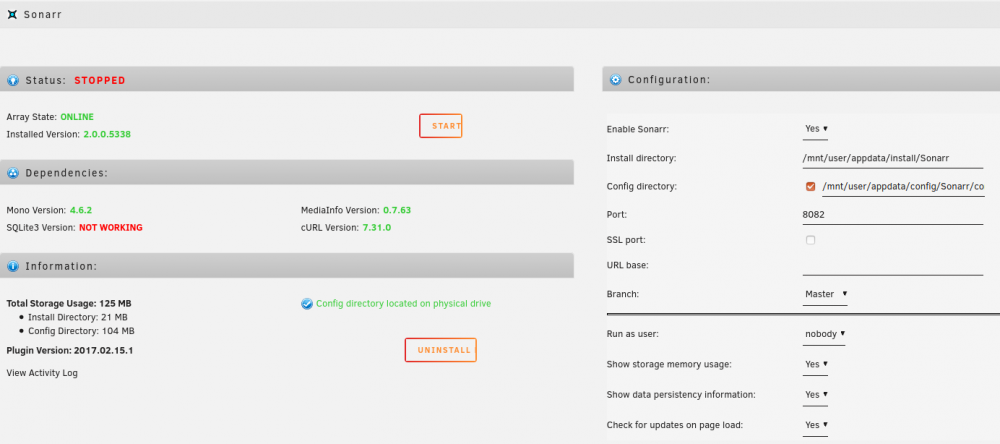This screenshot has width=1000, height=444.
Task: Open the Branch Master dropdown
Action: pos(825,294)
